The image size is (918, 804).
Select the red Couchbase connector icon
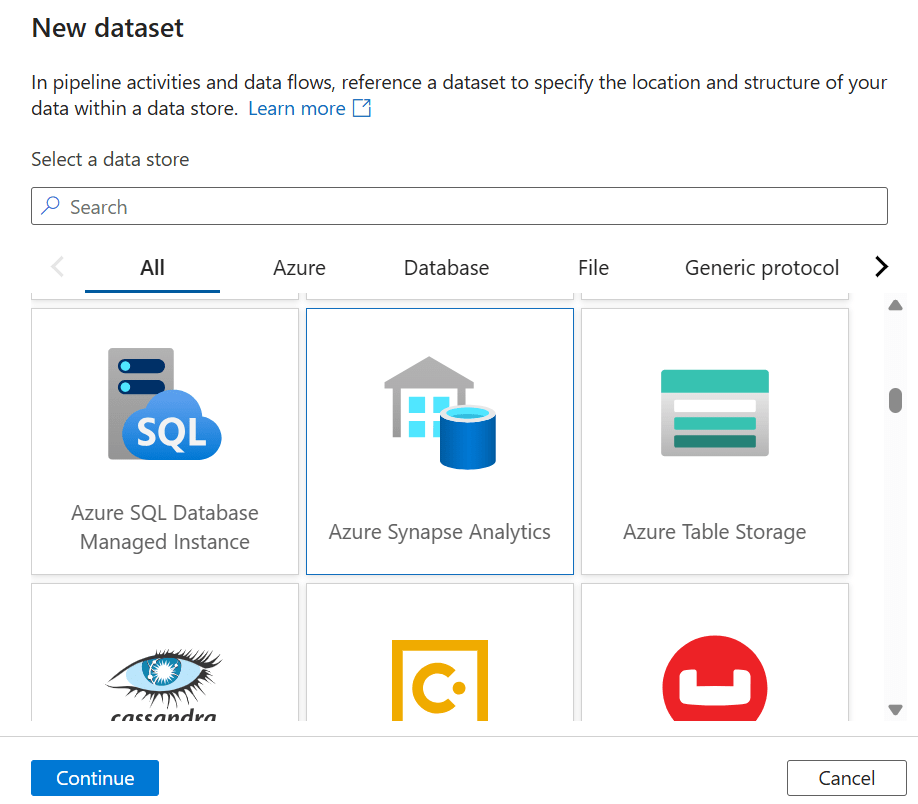point(714,680)
